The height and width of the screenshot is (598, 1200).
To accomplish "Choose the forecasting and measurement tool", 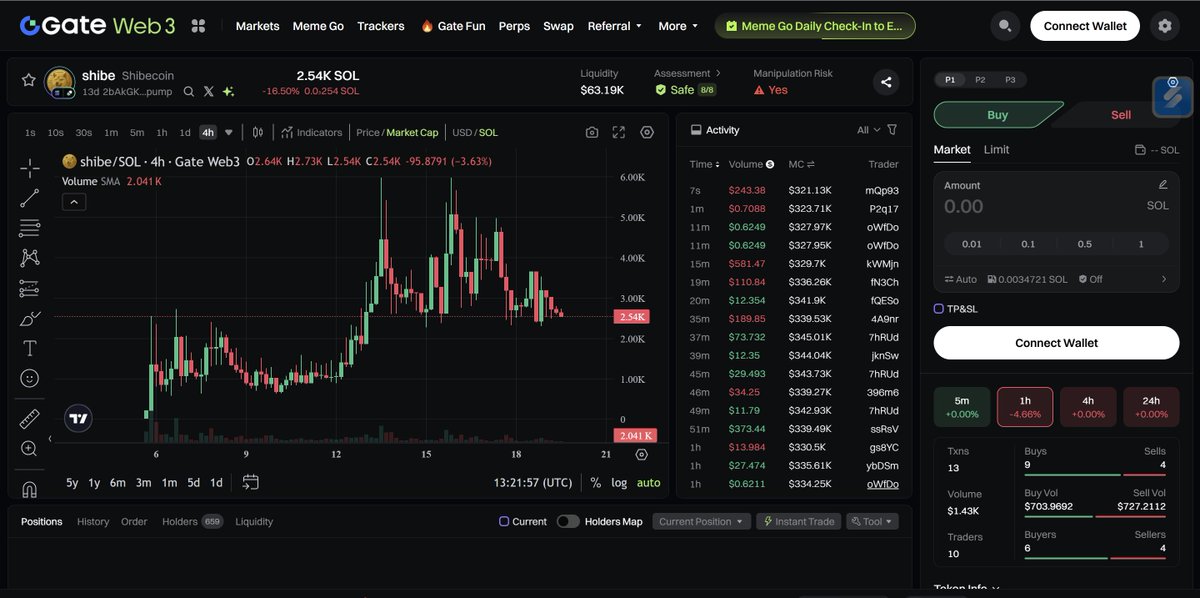I will pos(30,288).
